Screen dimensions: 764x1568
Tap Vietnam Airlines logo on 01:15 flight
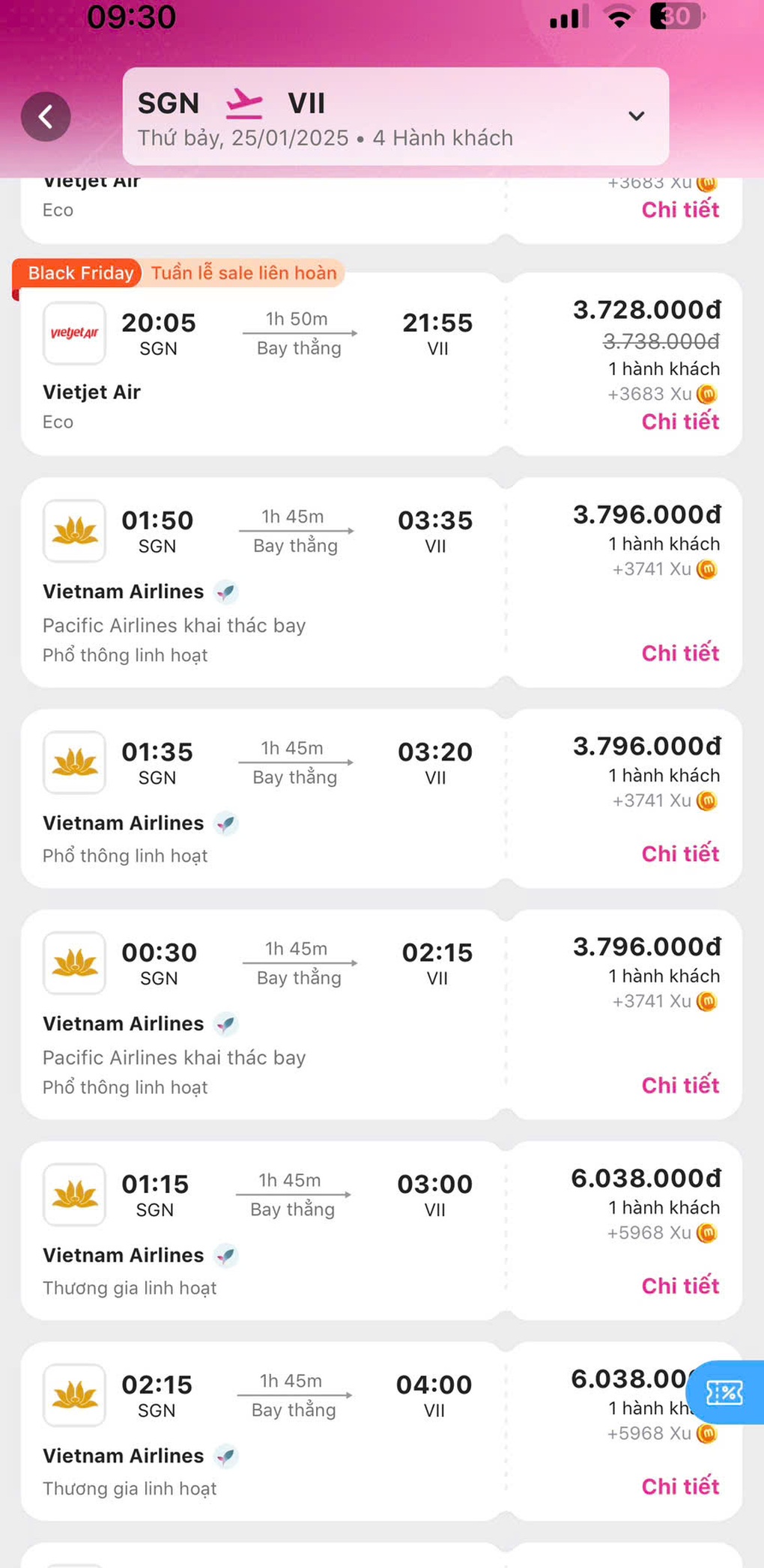pos(74,1194)
